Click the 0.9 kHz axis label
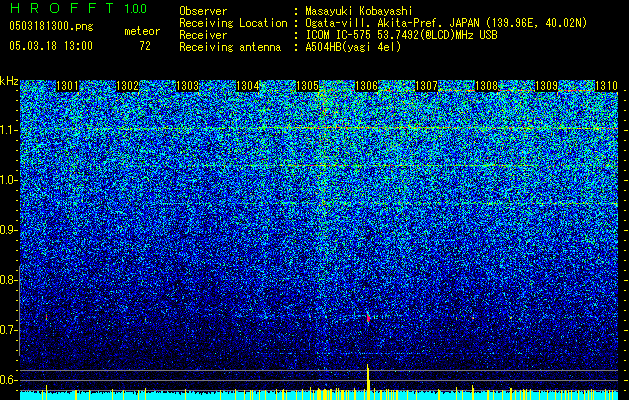Viewport: 629px width, 400px height. [x=8, y=230]
